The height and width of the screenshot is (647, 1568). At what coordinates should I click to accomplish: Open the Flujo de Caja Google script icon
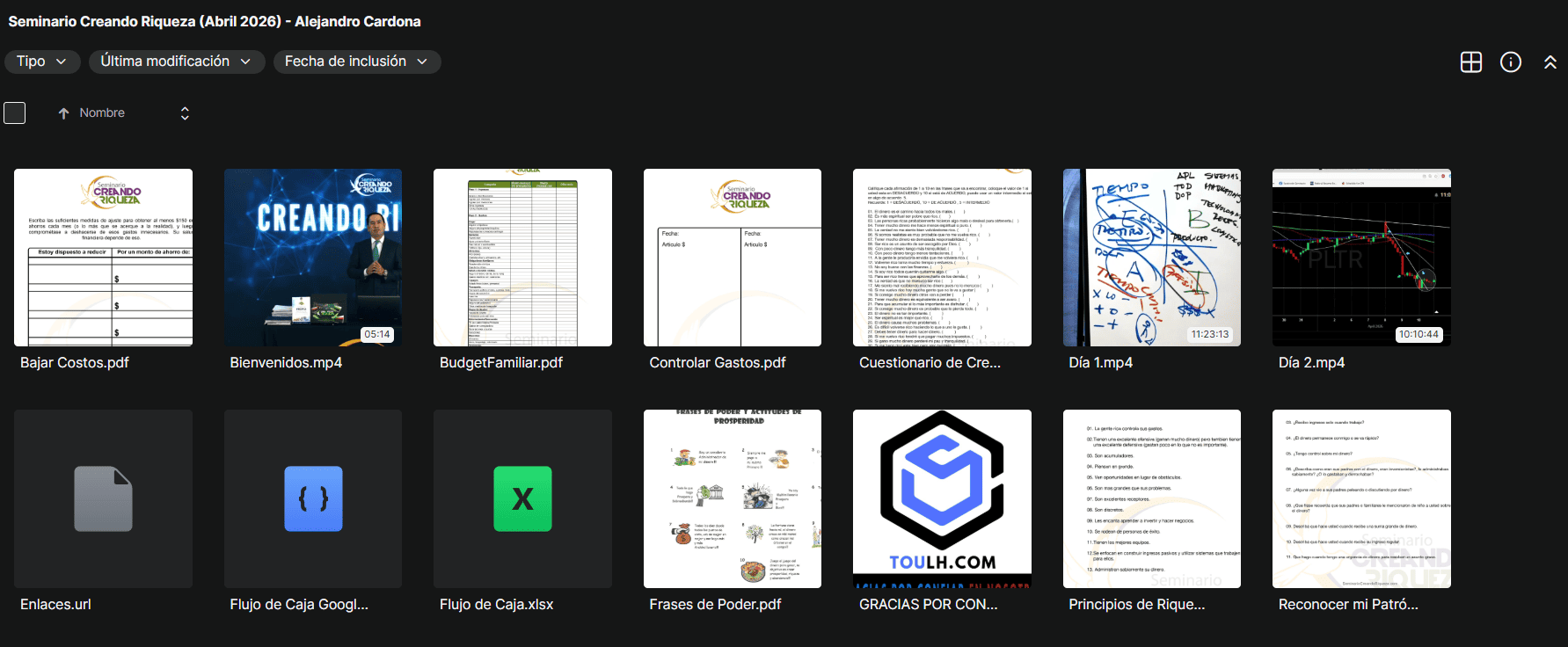tap(313, 498)
